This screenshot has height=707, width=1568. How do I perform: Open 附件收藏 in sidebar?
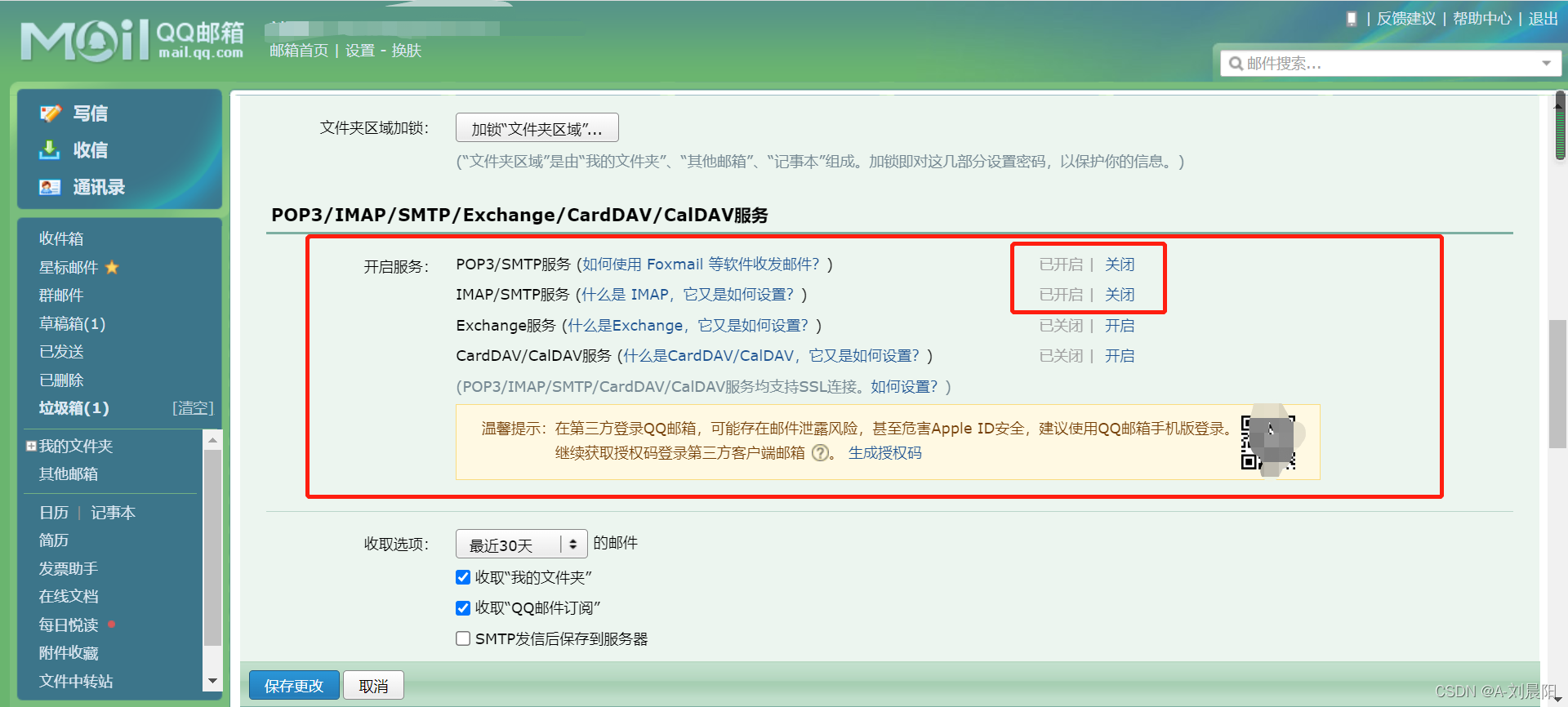tap(69, 653)
